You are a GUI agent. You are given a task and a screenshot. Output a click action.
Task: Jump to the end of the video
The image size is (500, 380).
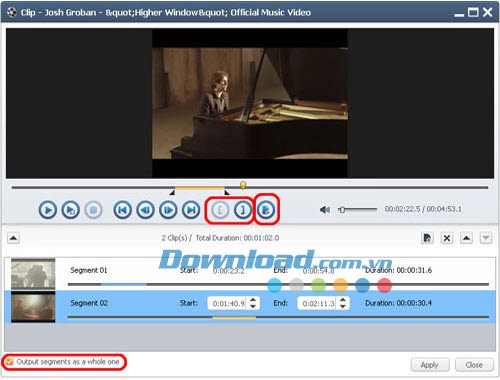(191, 210)
